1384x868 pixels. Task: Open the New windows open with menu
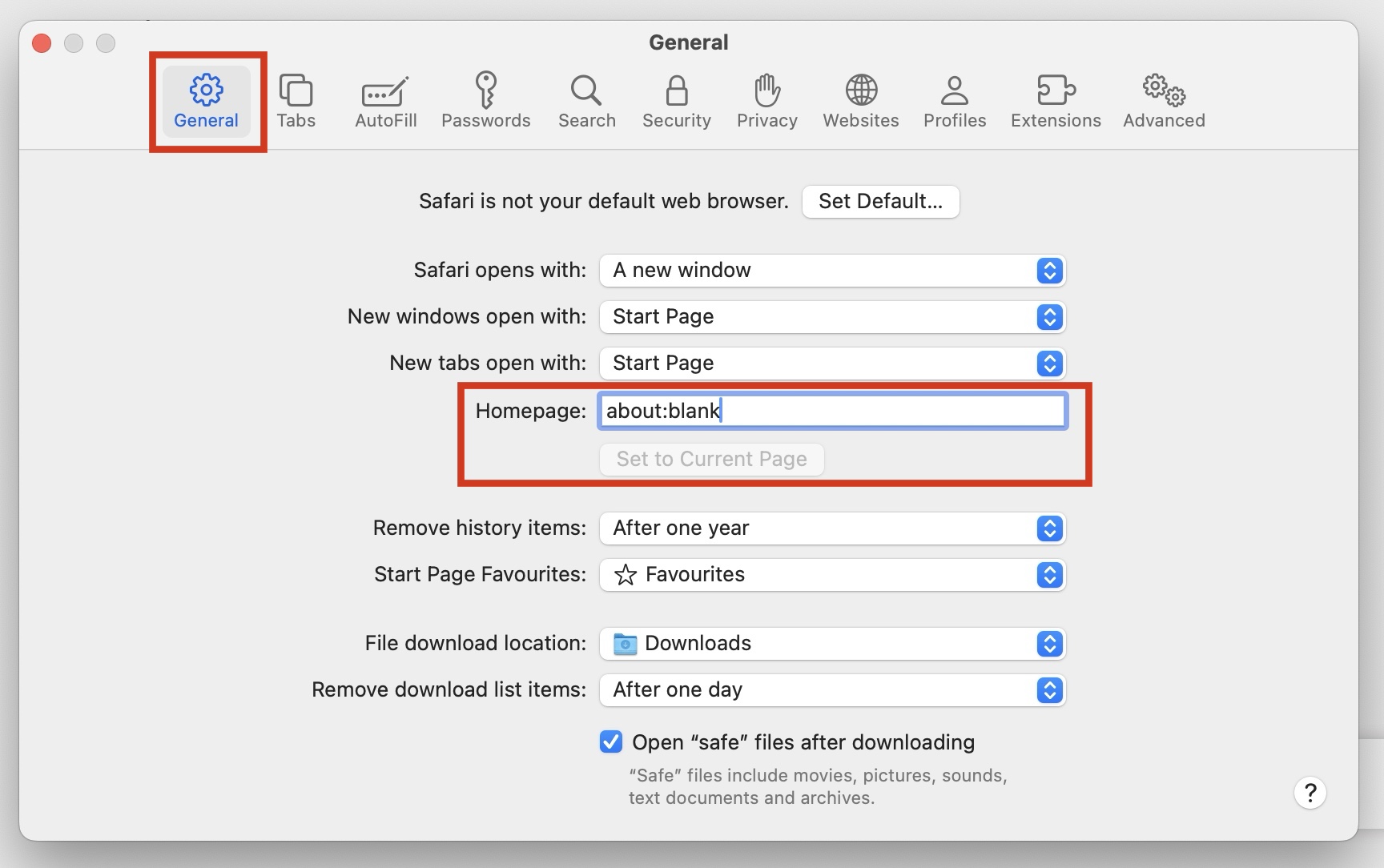[831, 317]
